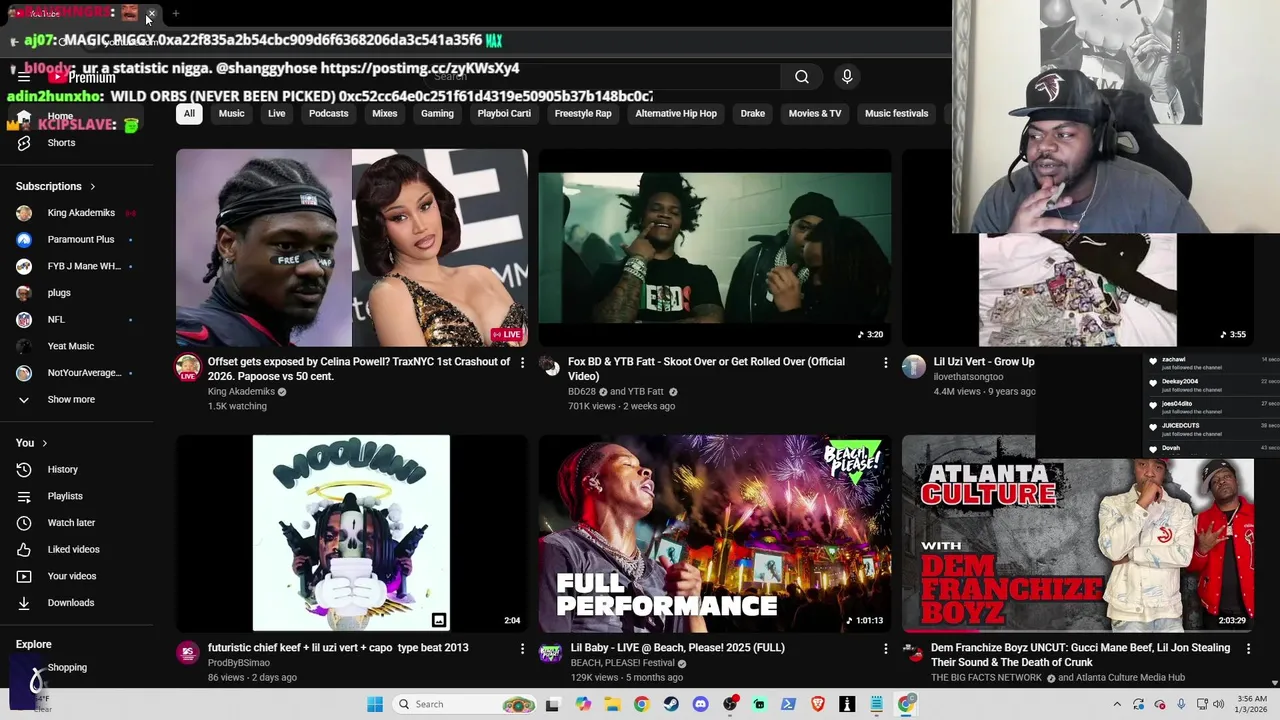This screenshot has width=1280, height=720.
Task: Open Discord from the taskbar
Action: tap(700, 704)
